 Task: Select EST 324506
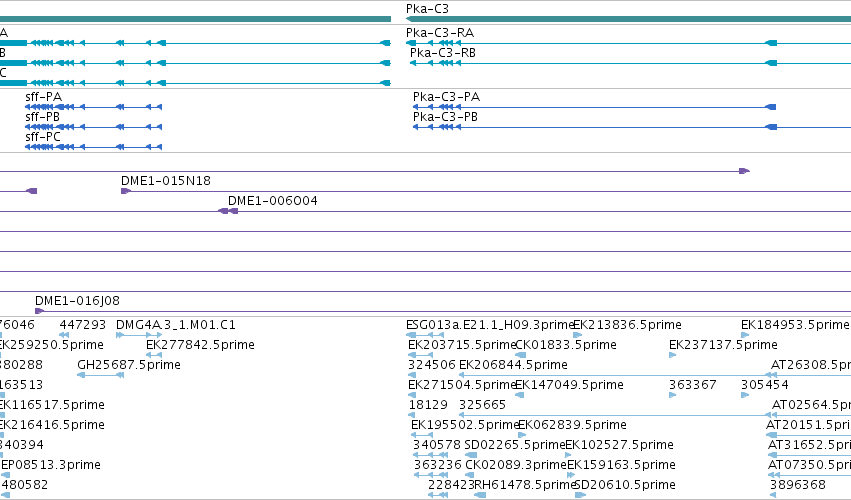[431, 365]
